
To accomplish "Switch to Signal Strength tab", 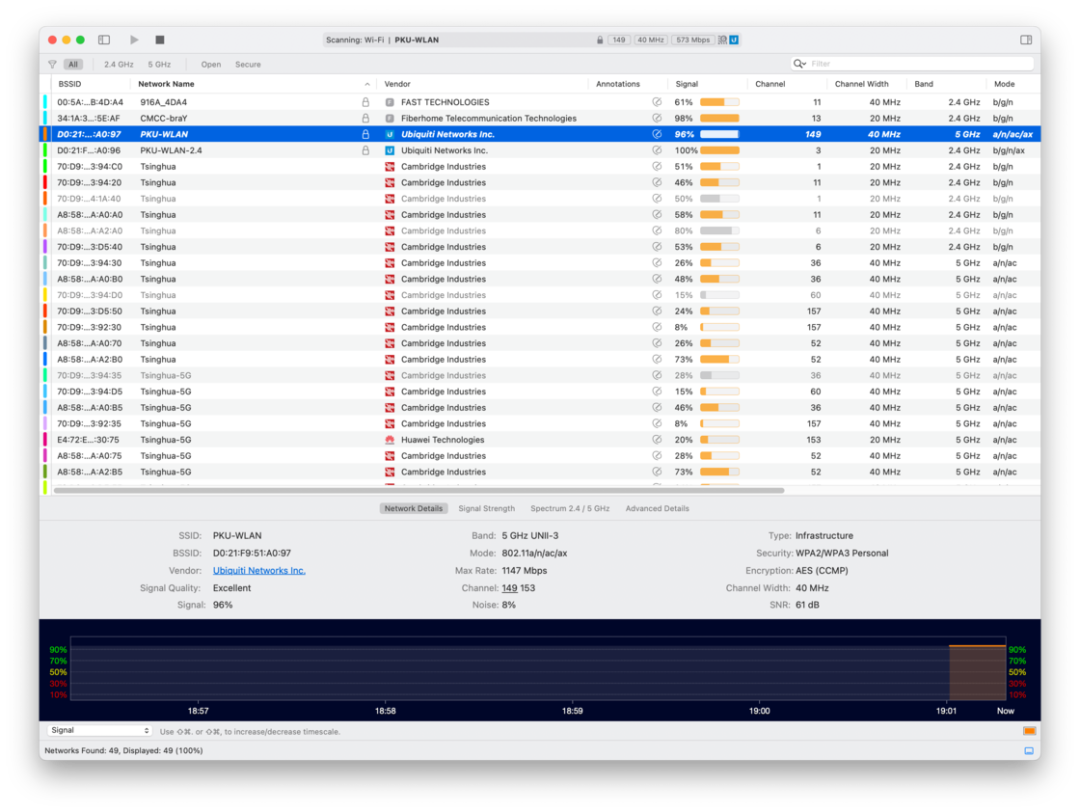I will [486, 508].
